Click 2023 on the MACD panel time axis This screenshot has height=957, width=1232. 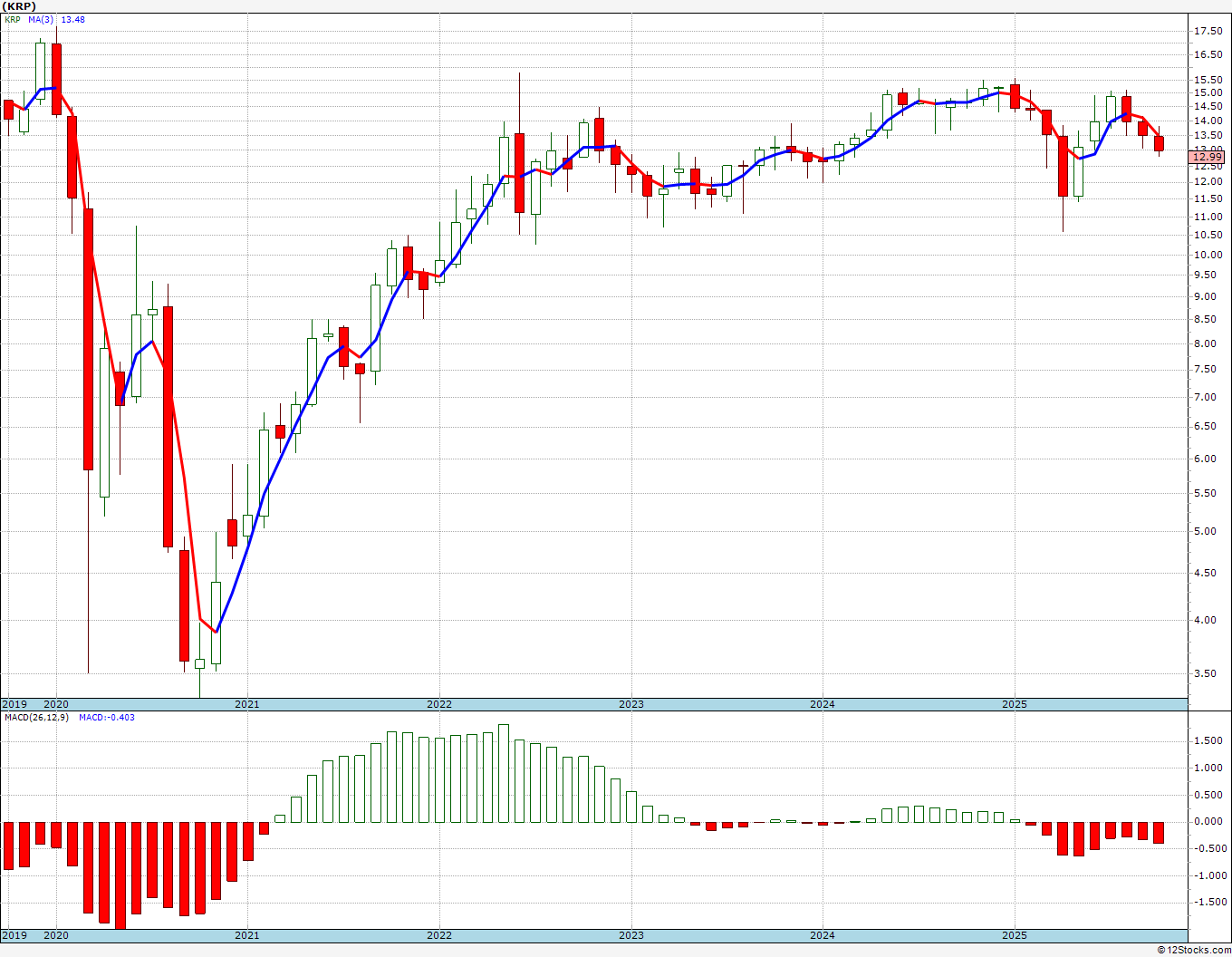[x=631, y=935]
